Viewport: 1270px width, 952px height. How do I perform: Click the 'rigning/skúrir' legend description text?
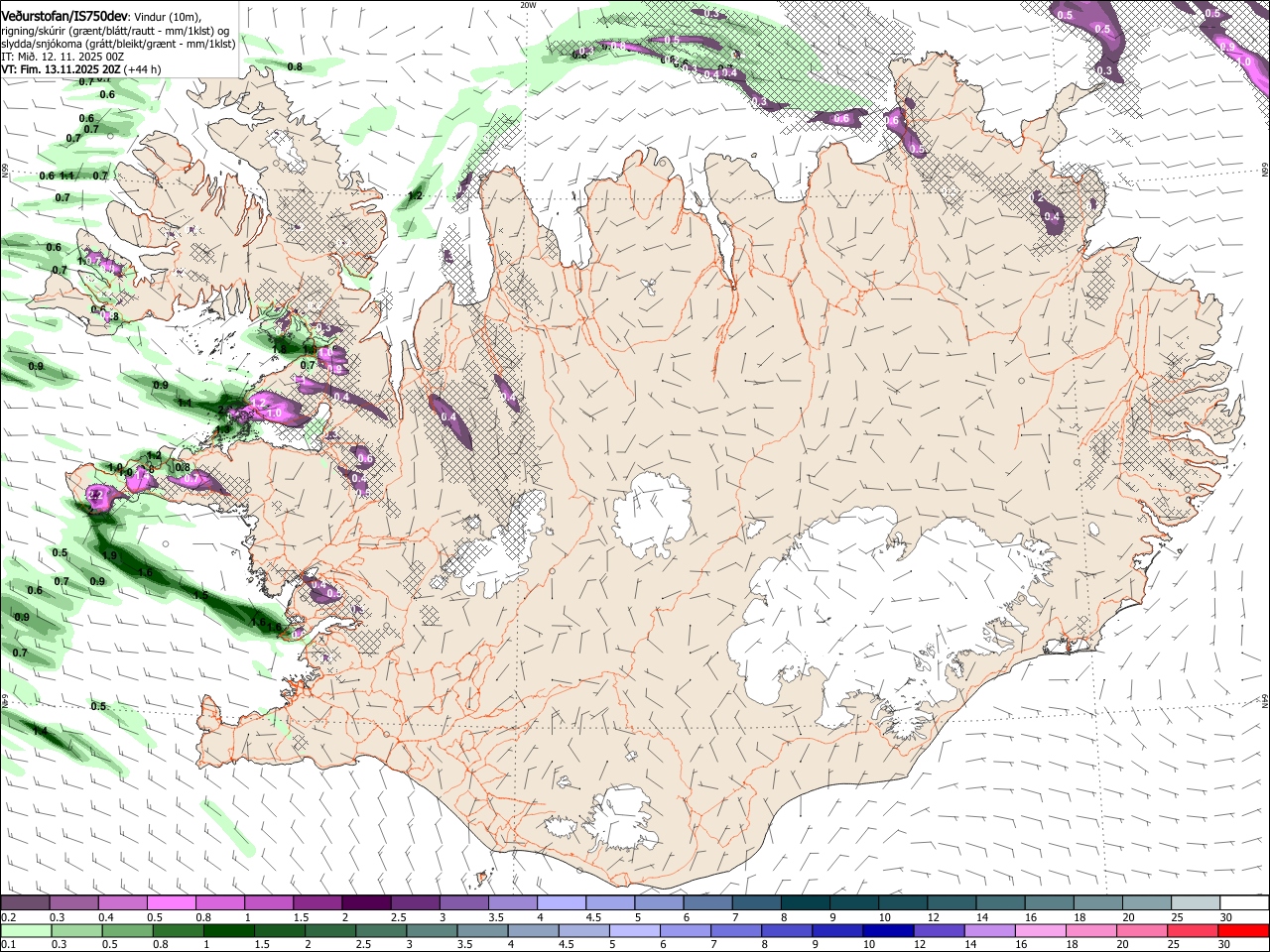(34, 30)
